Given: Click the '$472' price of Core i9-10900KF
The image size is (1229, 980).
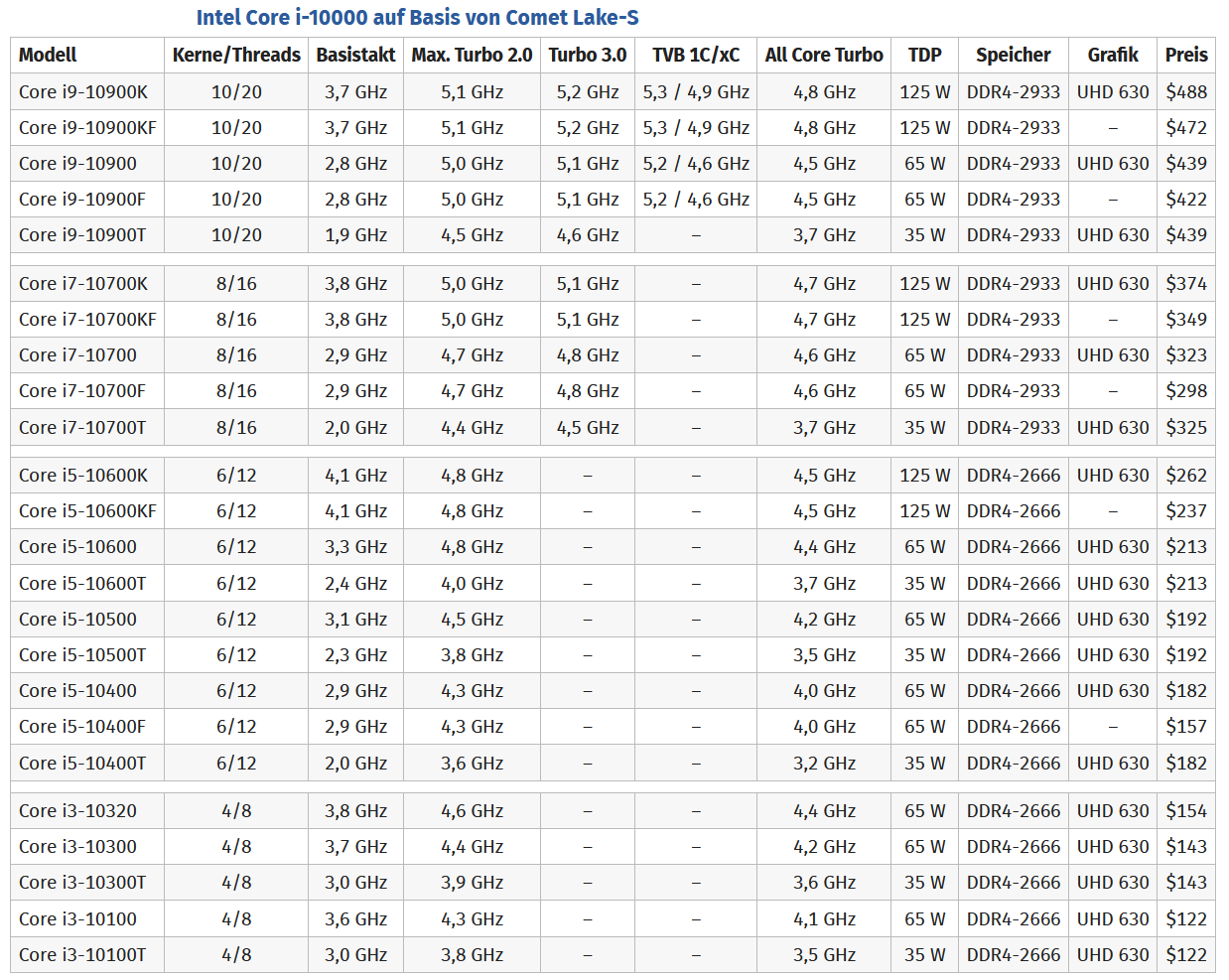Looking at the screenshot, I should click(1186, 128).
